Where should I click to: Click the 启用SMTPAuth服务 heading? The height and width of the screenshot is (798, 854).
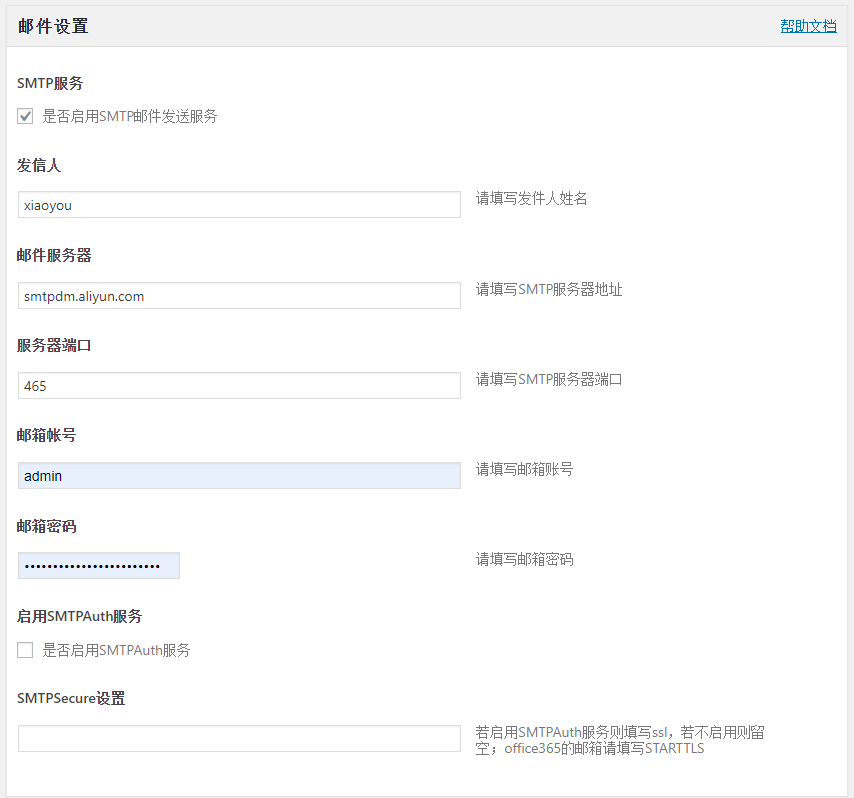(x=80, y=616)
